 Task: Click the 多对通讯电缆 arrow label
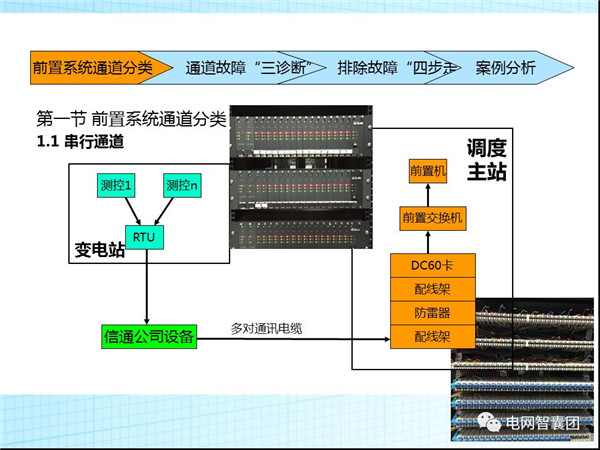pos(265,328)
